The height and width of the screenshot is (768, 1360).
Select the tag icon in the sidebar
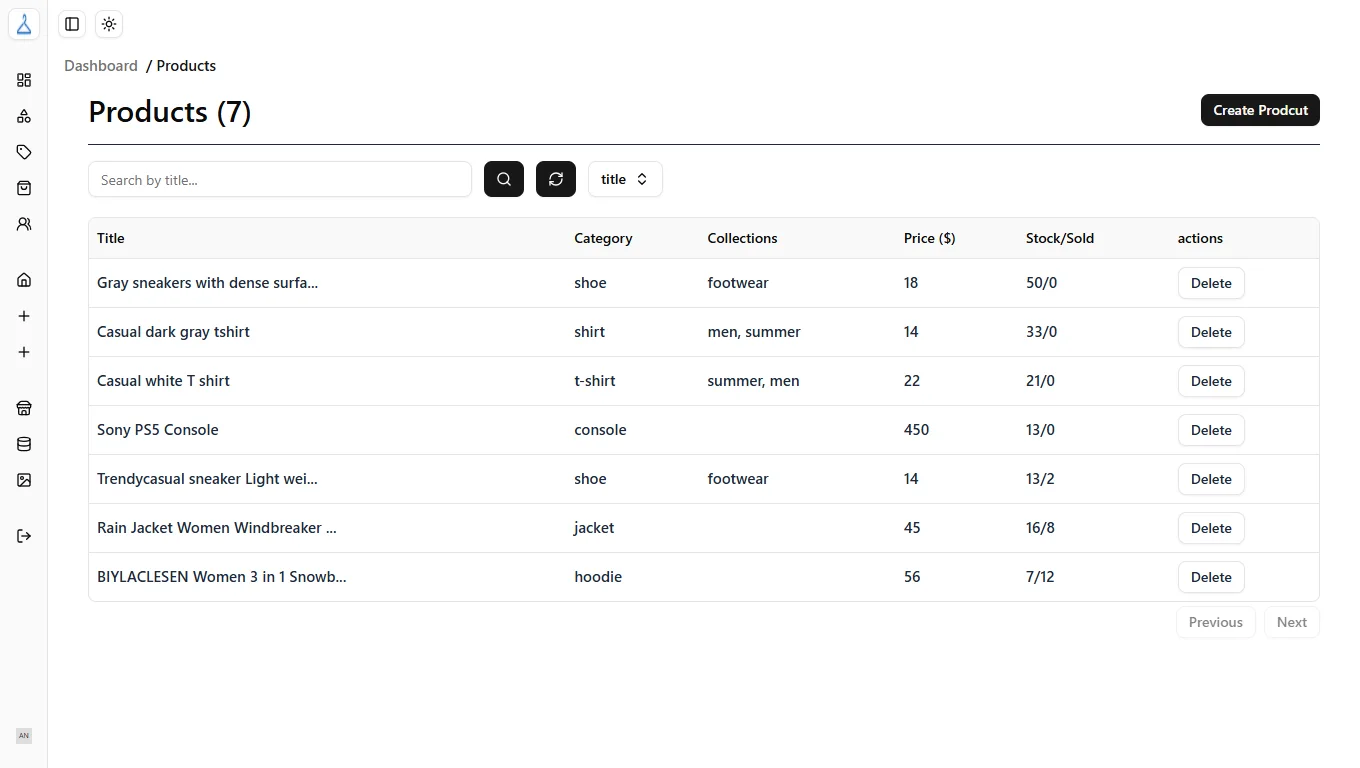click(24, 152)
